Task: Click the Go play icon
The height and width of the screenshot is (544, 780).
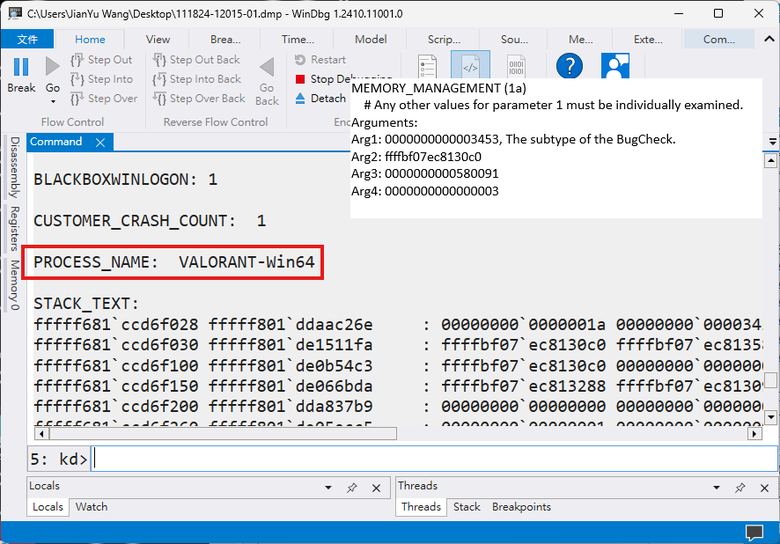Action: pos(52,67)
